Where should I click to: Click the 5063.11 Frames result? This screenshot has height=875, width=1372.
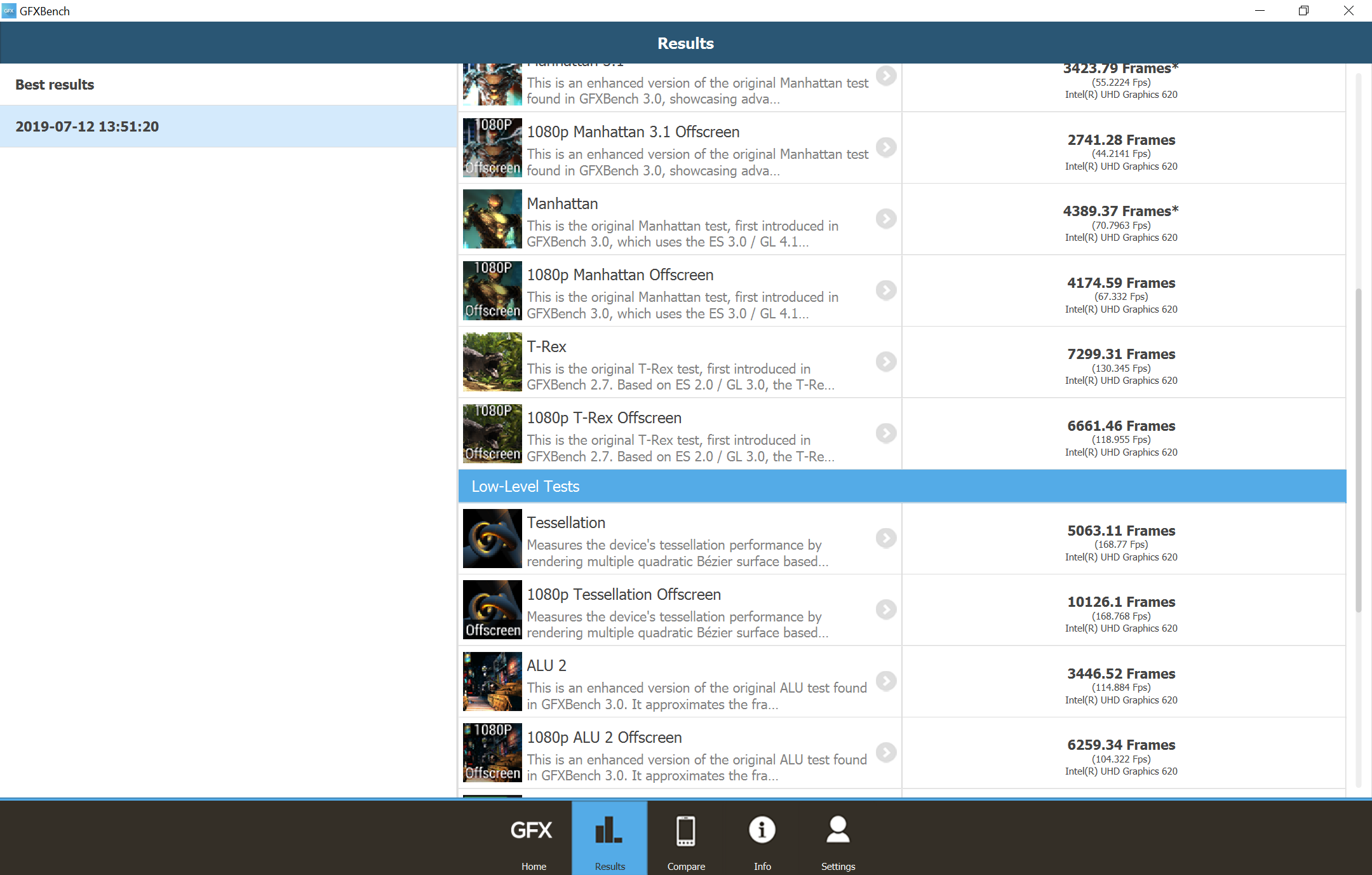[x=1121, y=531]
